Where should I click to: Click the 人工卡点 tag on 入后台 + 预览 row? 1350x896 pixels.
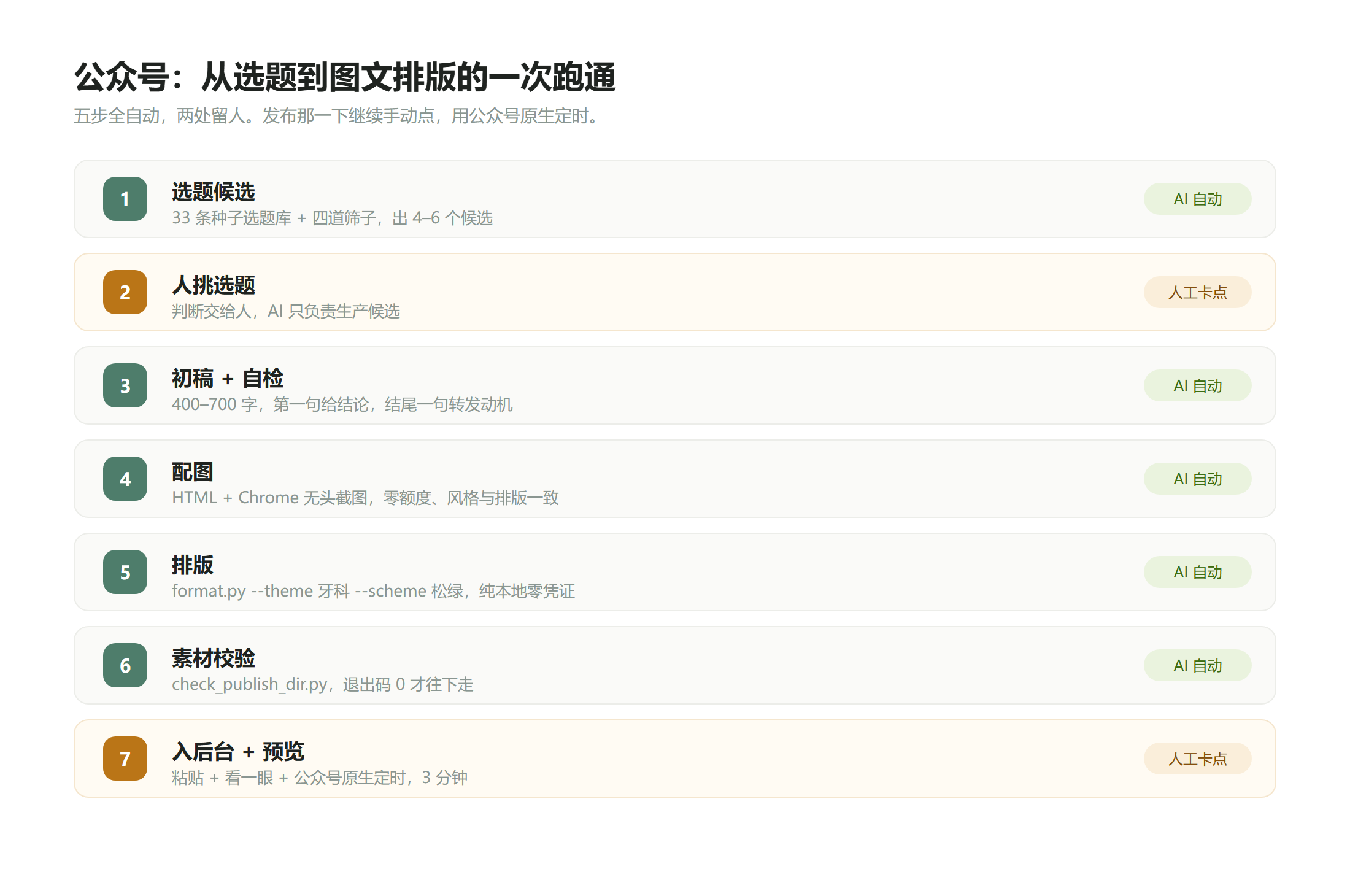click(x=1197, y=759)
